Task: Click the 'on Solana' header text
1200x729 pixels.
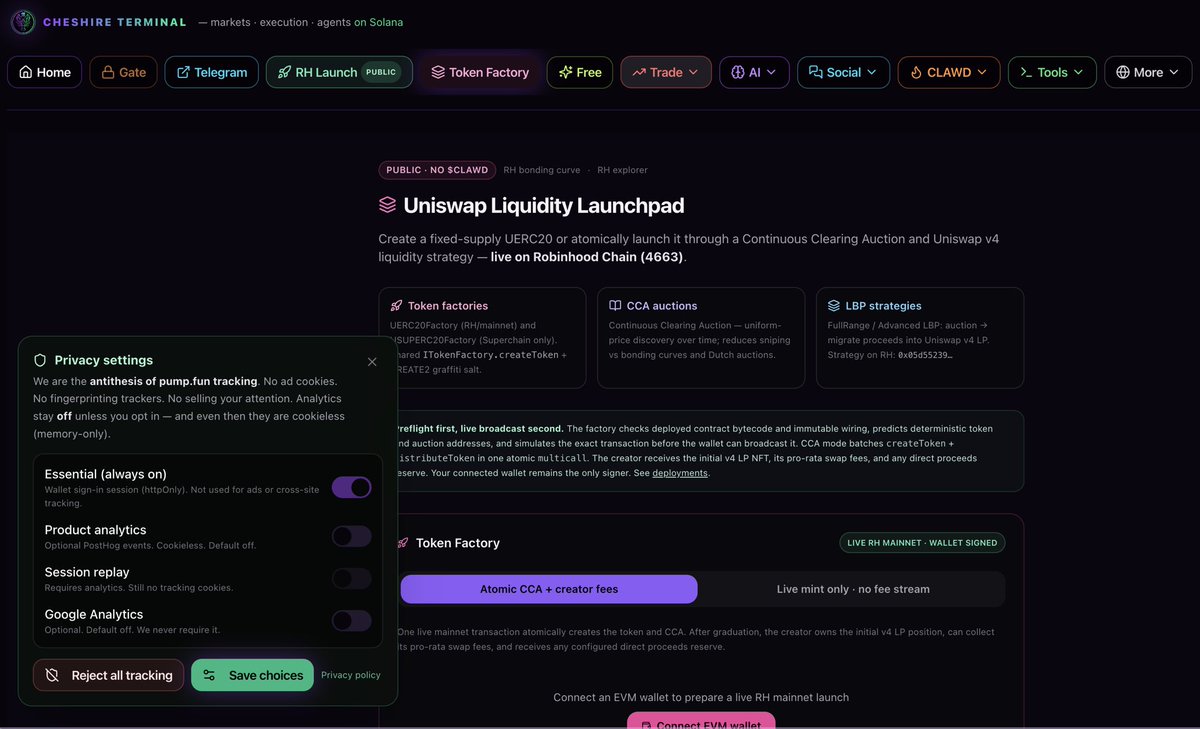Action: coord(379,22)
